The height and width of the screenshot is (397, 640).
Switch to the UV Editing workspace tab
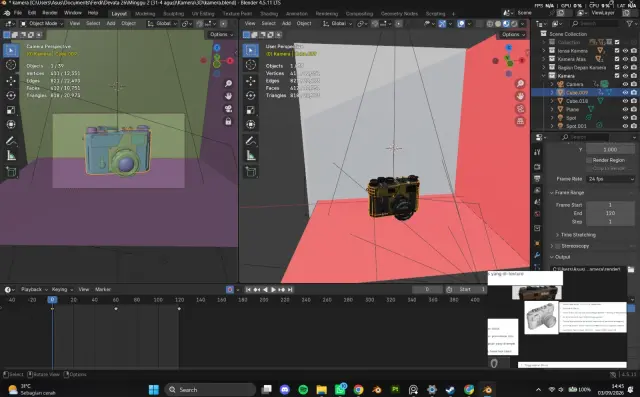coord(203,13)
